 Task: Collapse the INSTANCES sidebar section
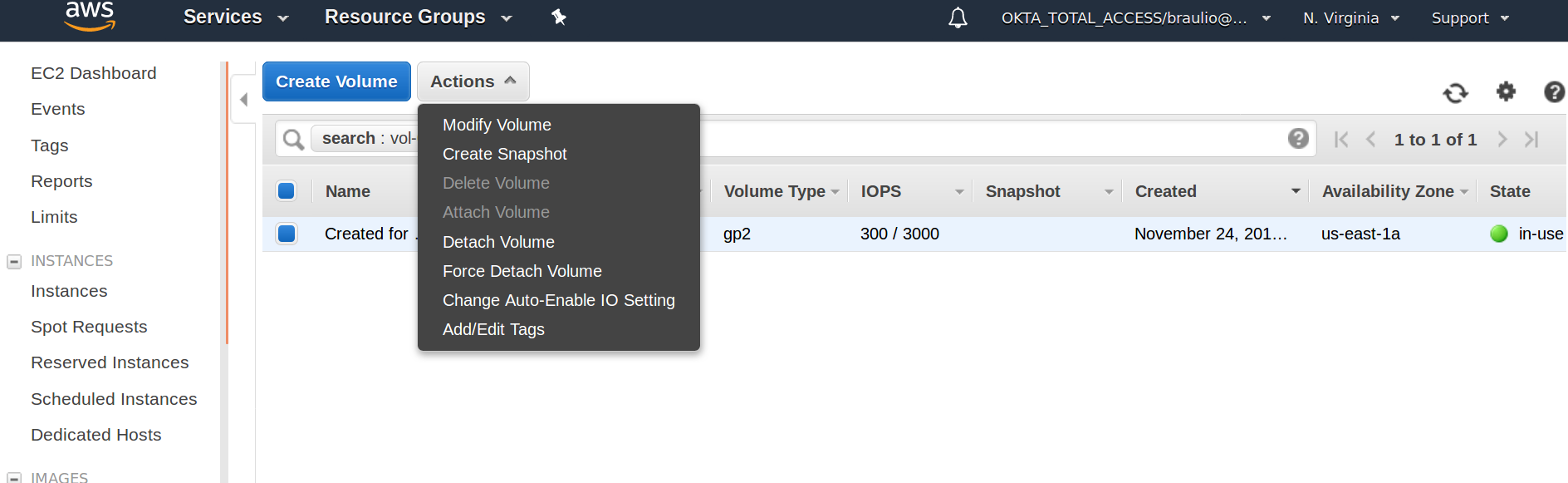[x=13, y=262]
